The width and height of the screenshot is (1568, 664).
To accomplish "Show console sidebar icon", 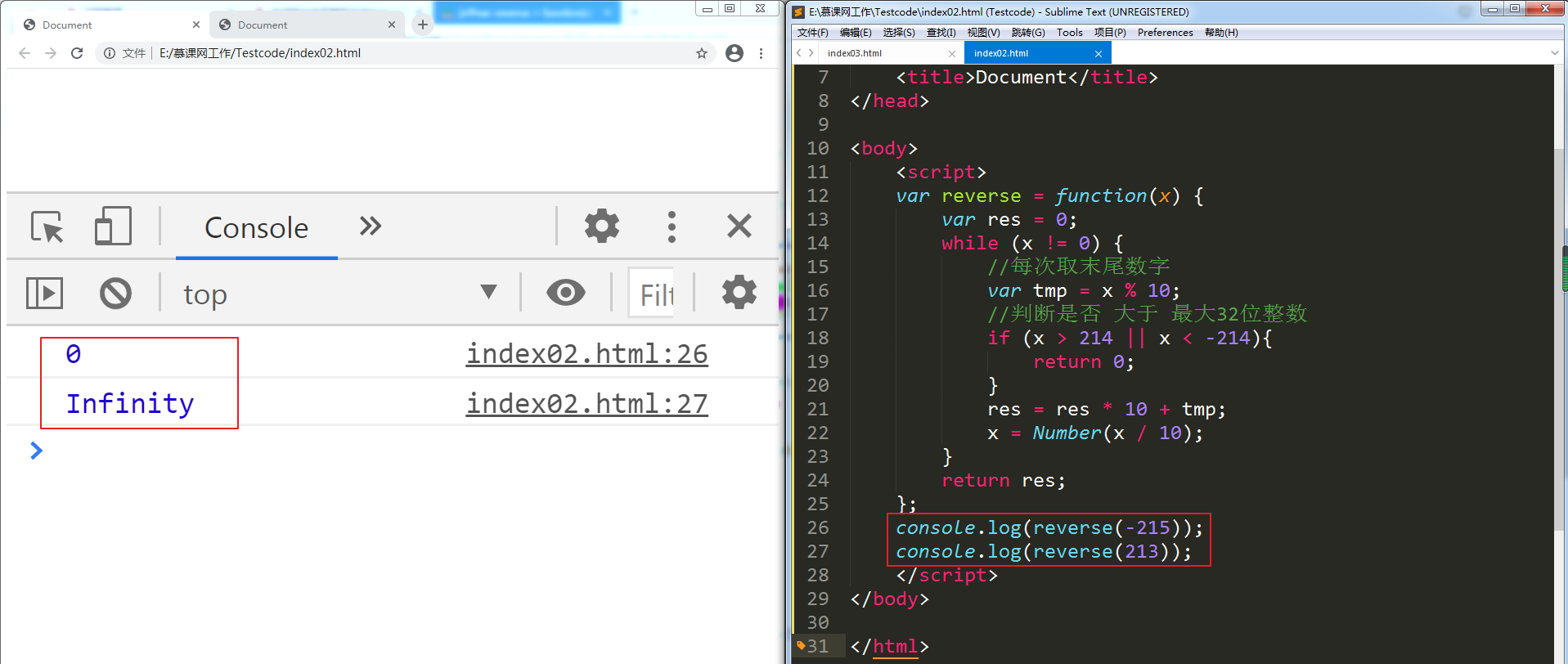I will click(x=45, y=293).
